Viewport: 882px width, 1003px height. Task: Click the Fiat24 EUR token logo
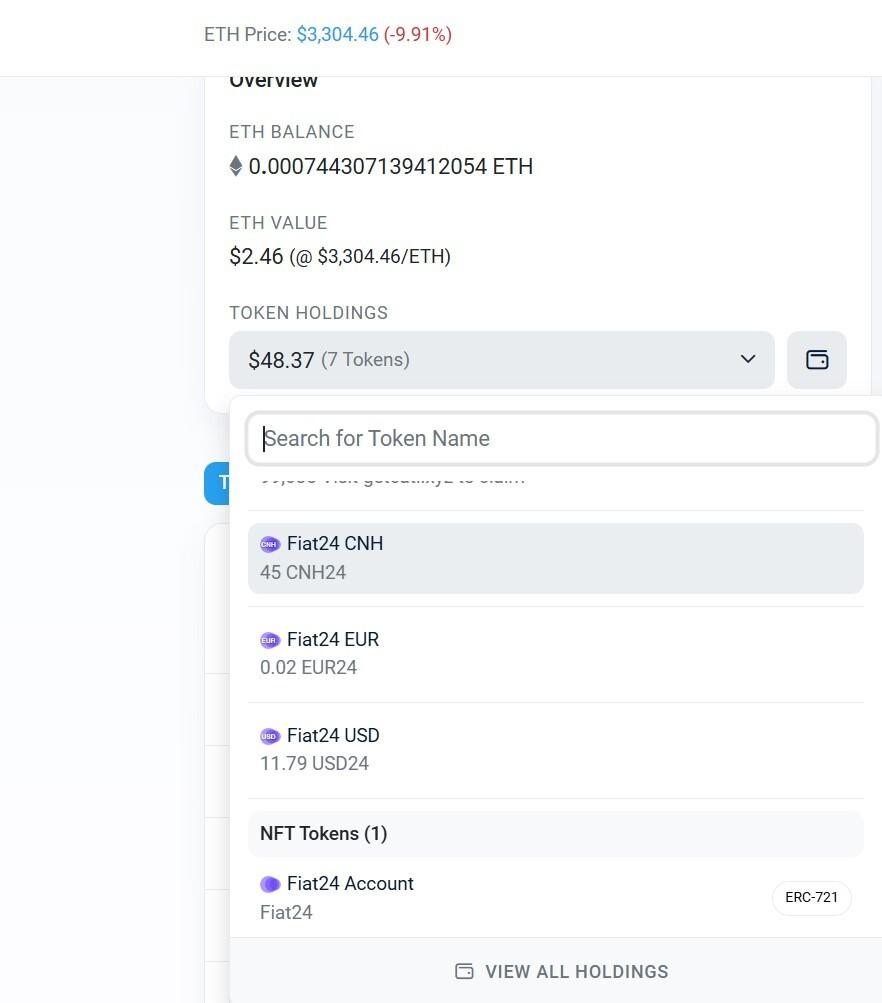269,639
